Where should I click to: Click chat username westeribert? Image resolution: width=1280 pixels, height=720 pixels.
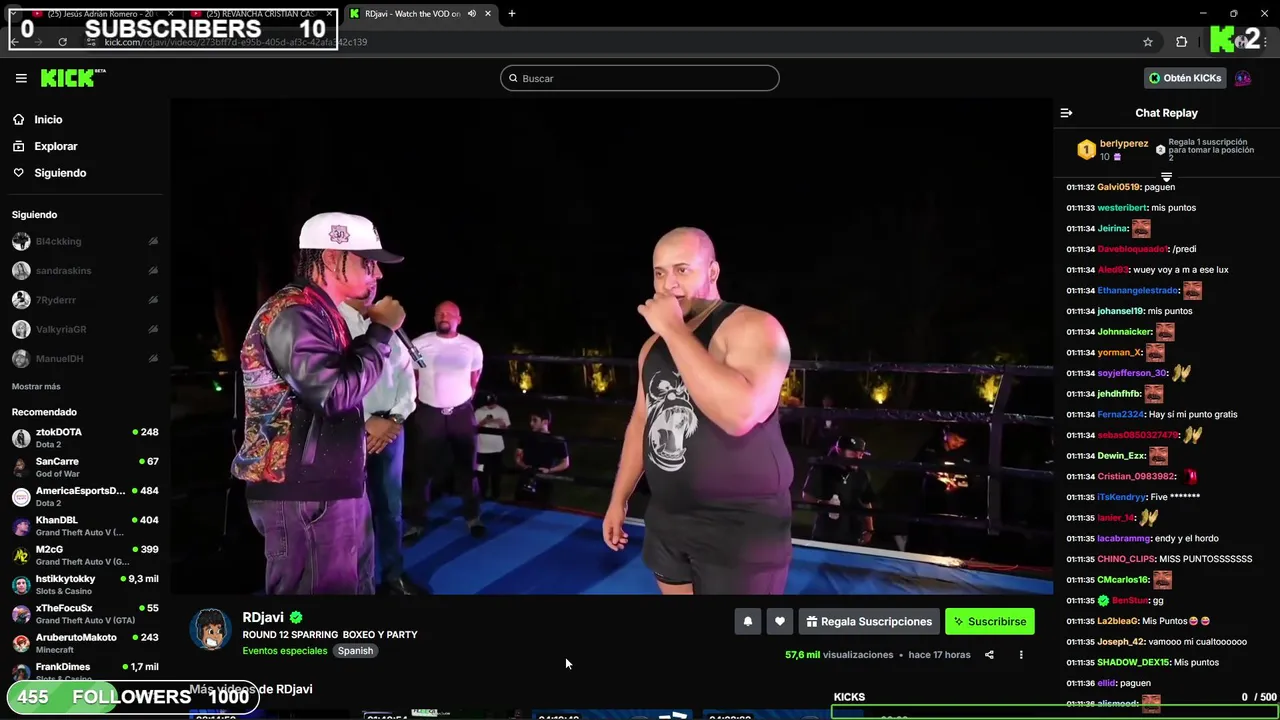(x=1122, y=208)
